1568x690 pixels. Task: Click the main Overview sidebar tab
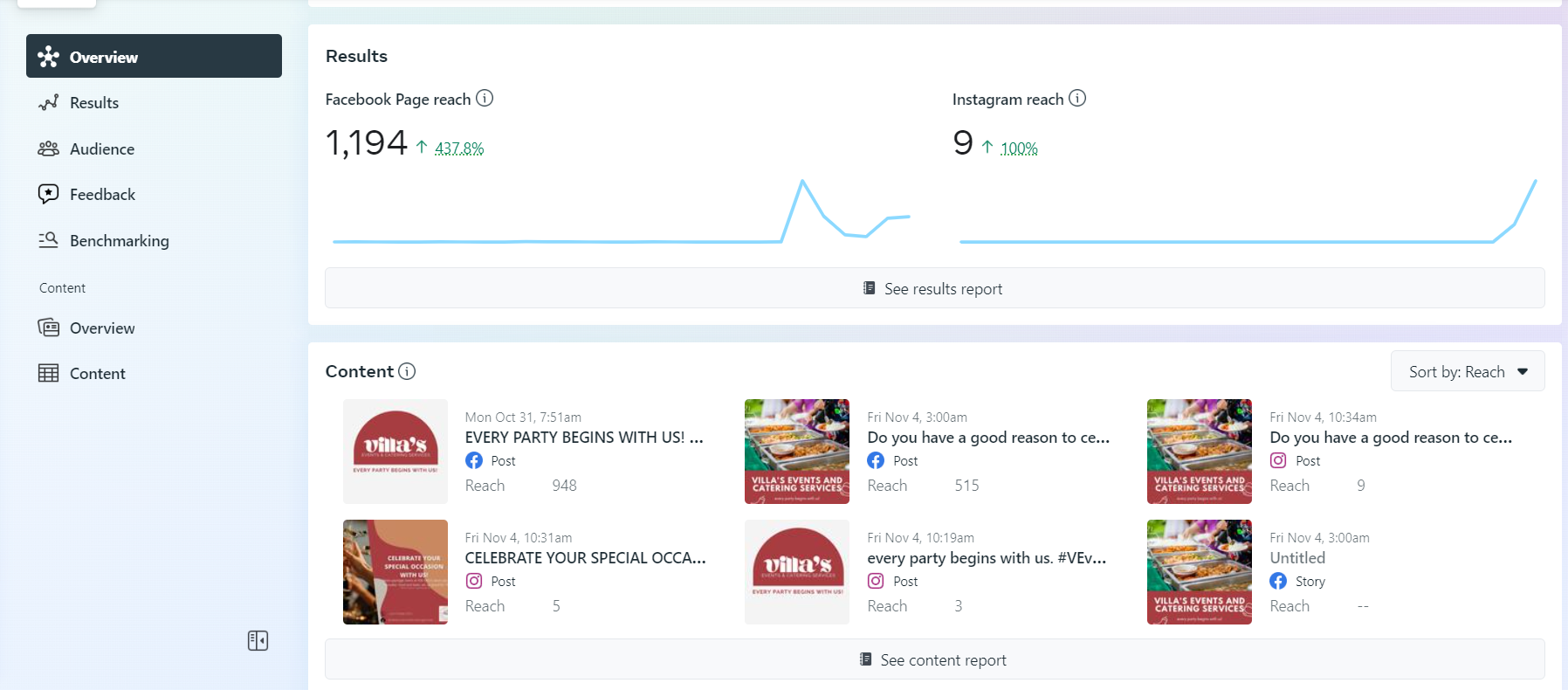click(154, 57)
